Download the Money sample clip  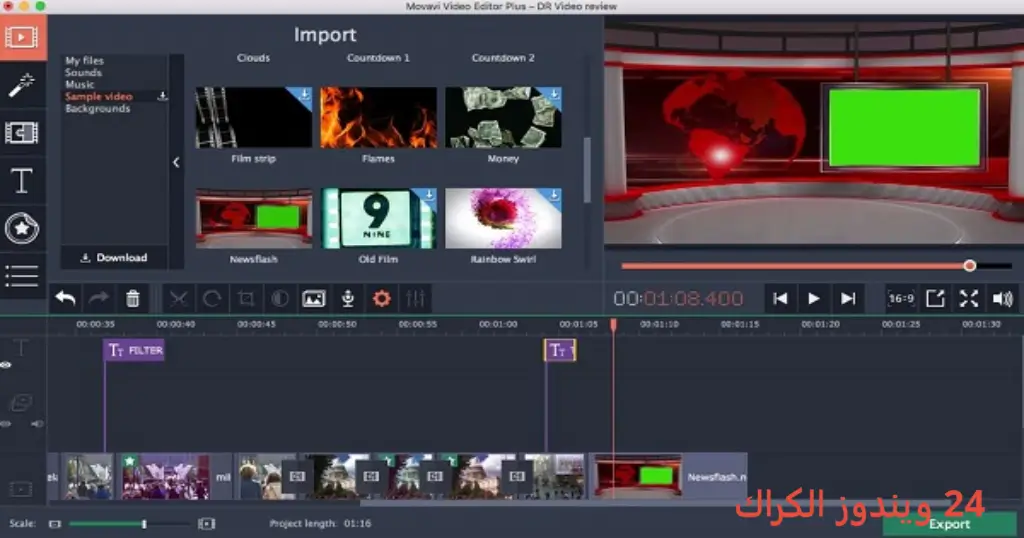(x=554, y=94)
